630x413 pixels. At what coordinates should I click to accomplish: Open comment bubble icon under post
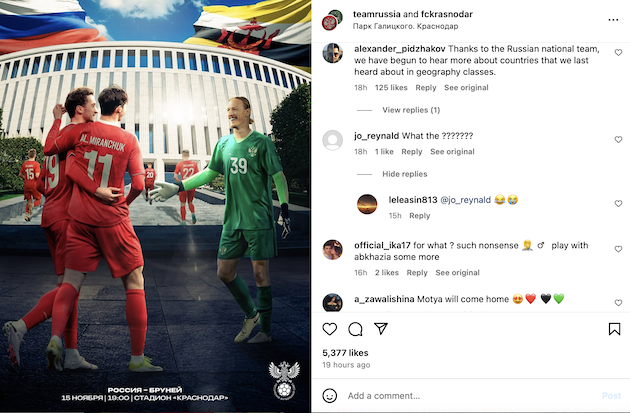355,329
